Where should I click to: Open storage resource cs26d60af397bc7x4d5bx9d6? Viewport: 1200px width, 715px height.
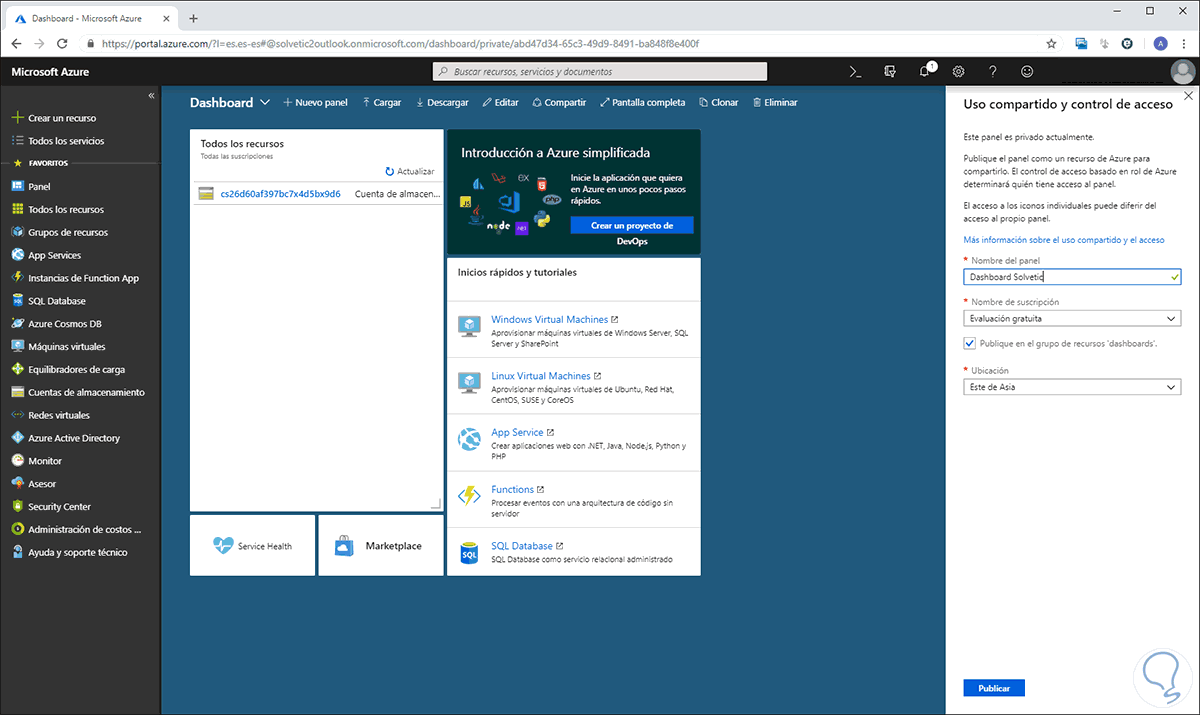280,194
